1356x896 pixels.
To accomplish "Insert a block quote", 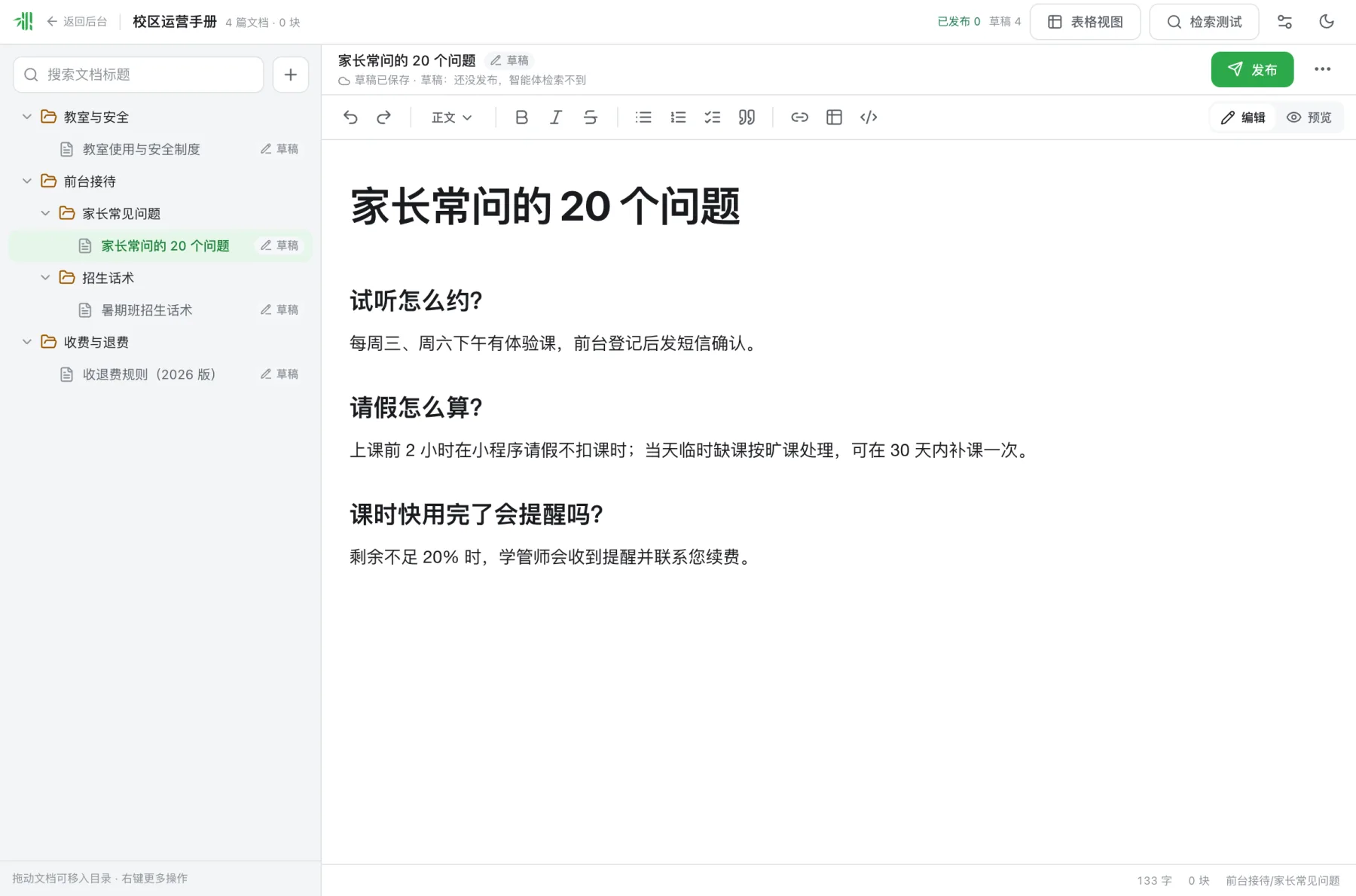I will click(747, 117).
